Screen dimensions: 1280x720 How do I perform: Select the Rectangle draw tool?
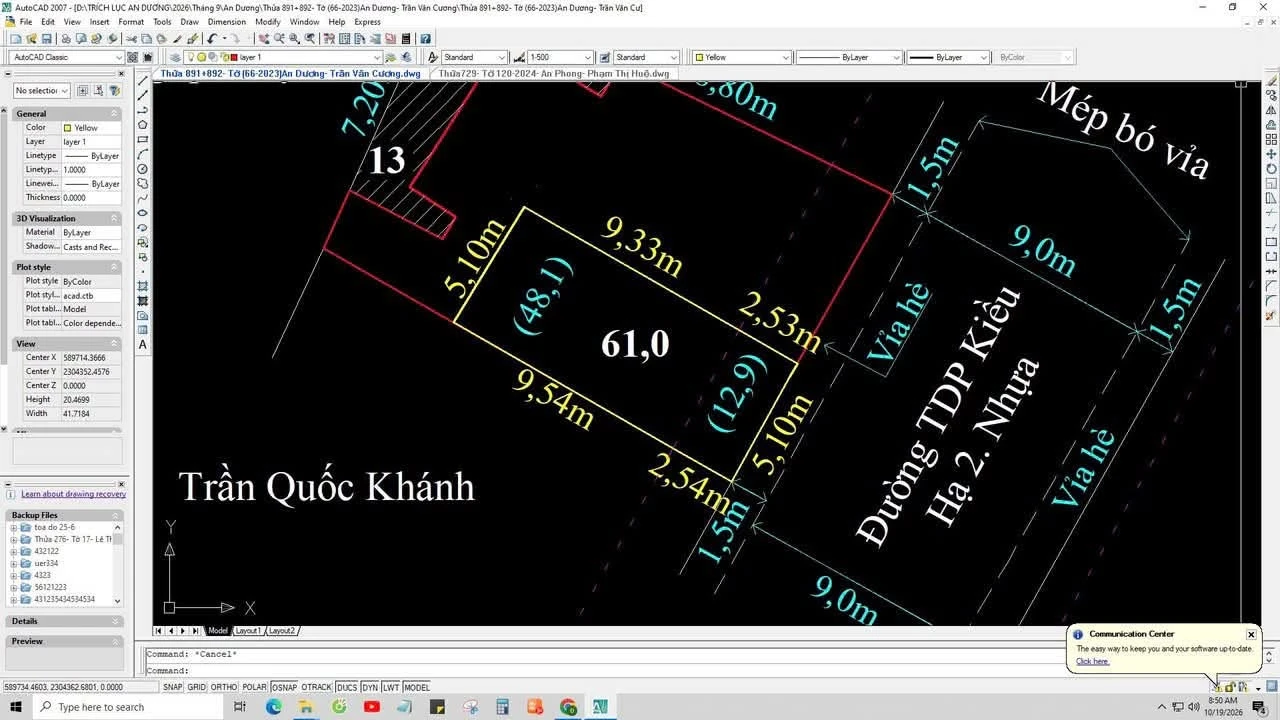[143, 139]
